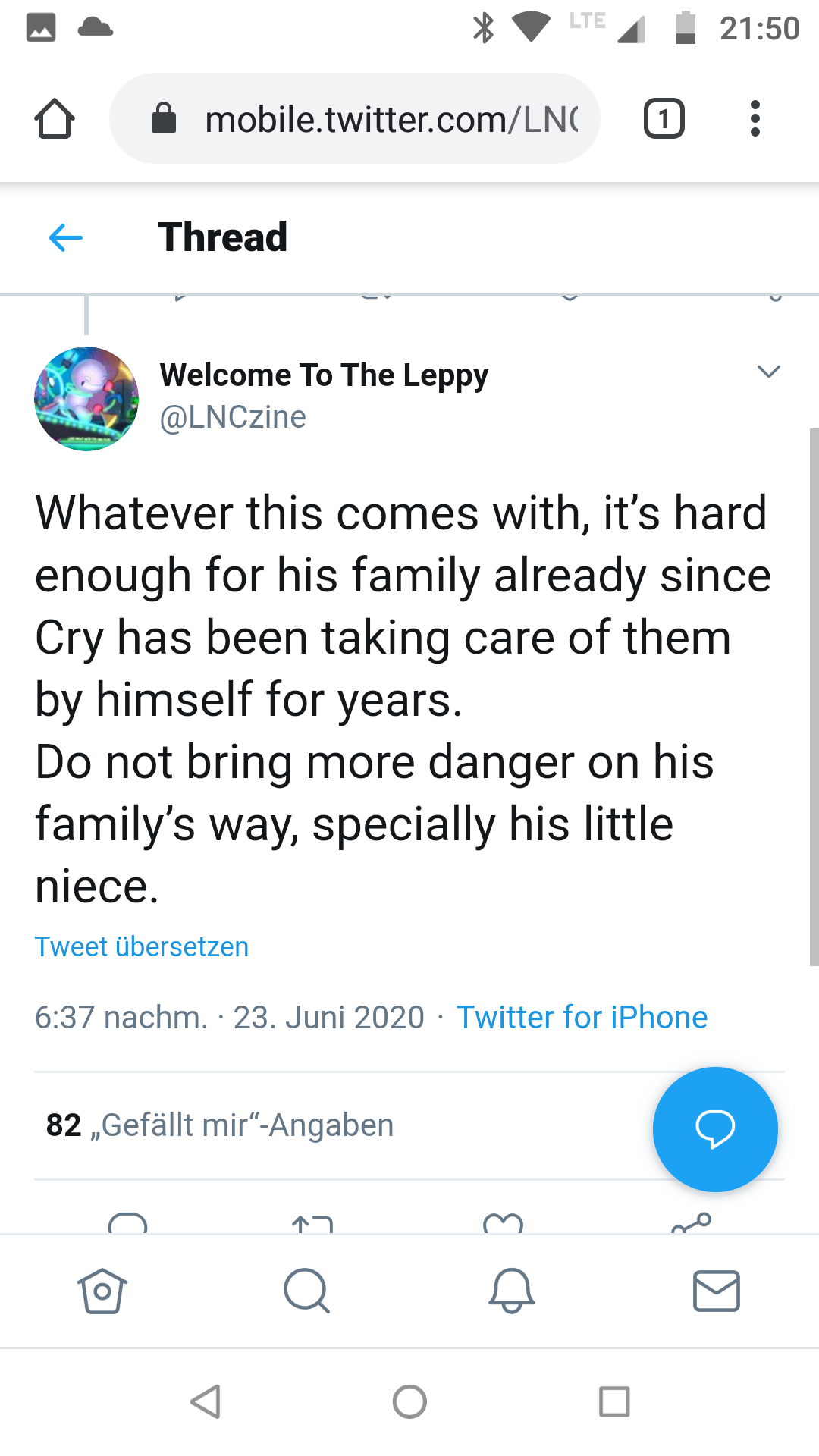Open Chrome home page icon
This screenshot has height=1456, width=819.
(55, 118)
